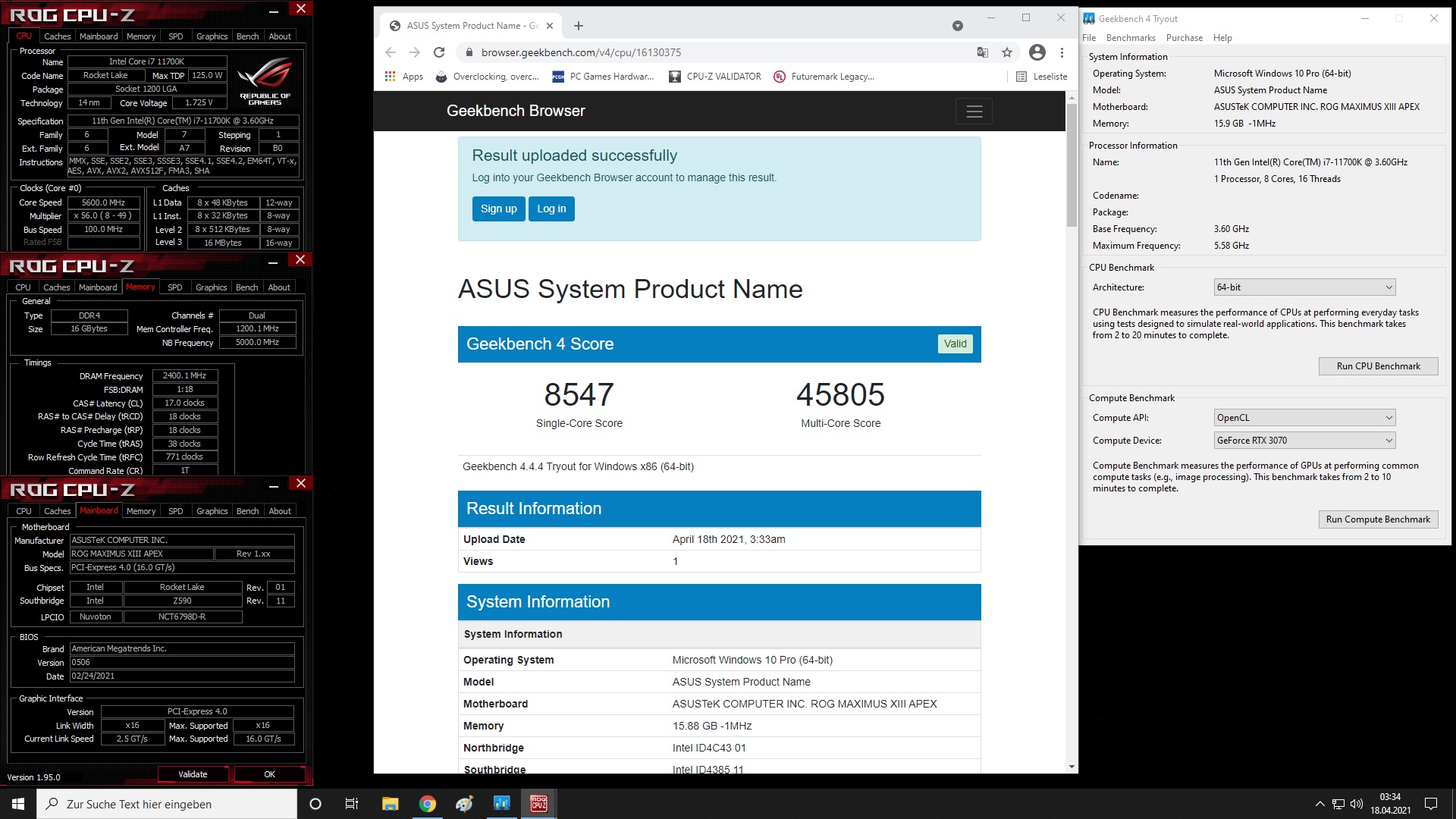1456x819 pixels.
Task: Show hidden system tray icons
Action: point(1319,804)
